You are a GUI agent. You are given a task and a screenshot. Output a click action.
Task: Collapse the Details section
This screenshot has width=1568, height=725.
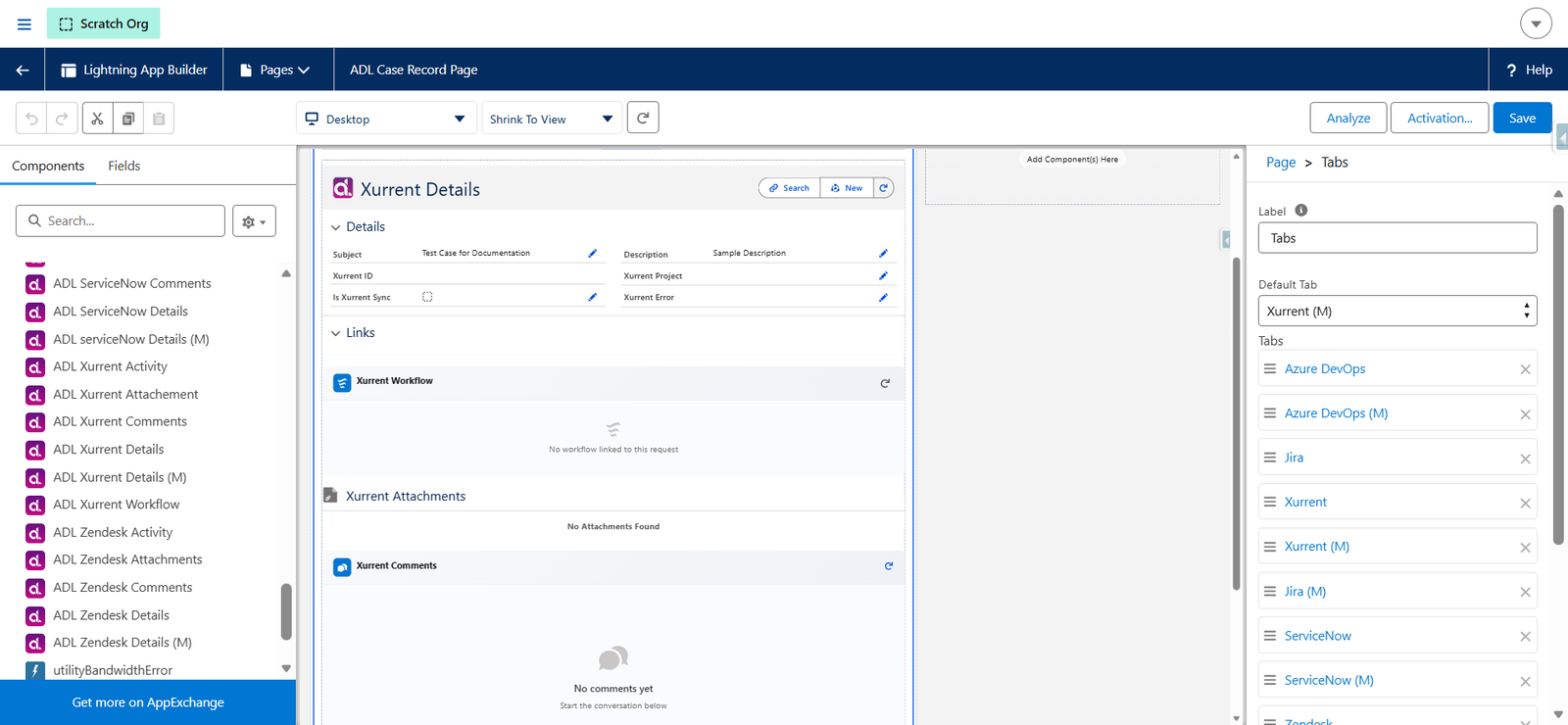point(335,227)
